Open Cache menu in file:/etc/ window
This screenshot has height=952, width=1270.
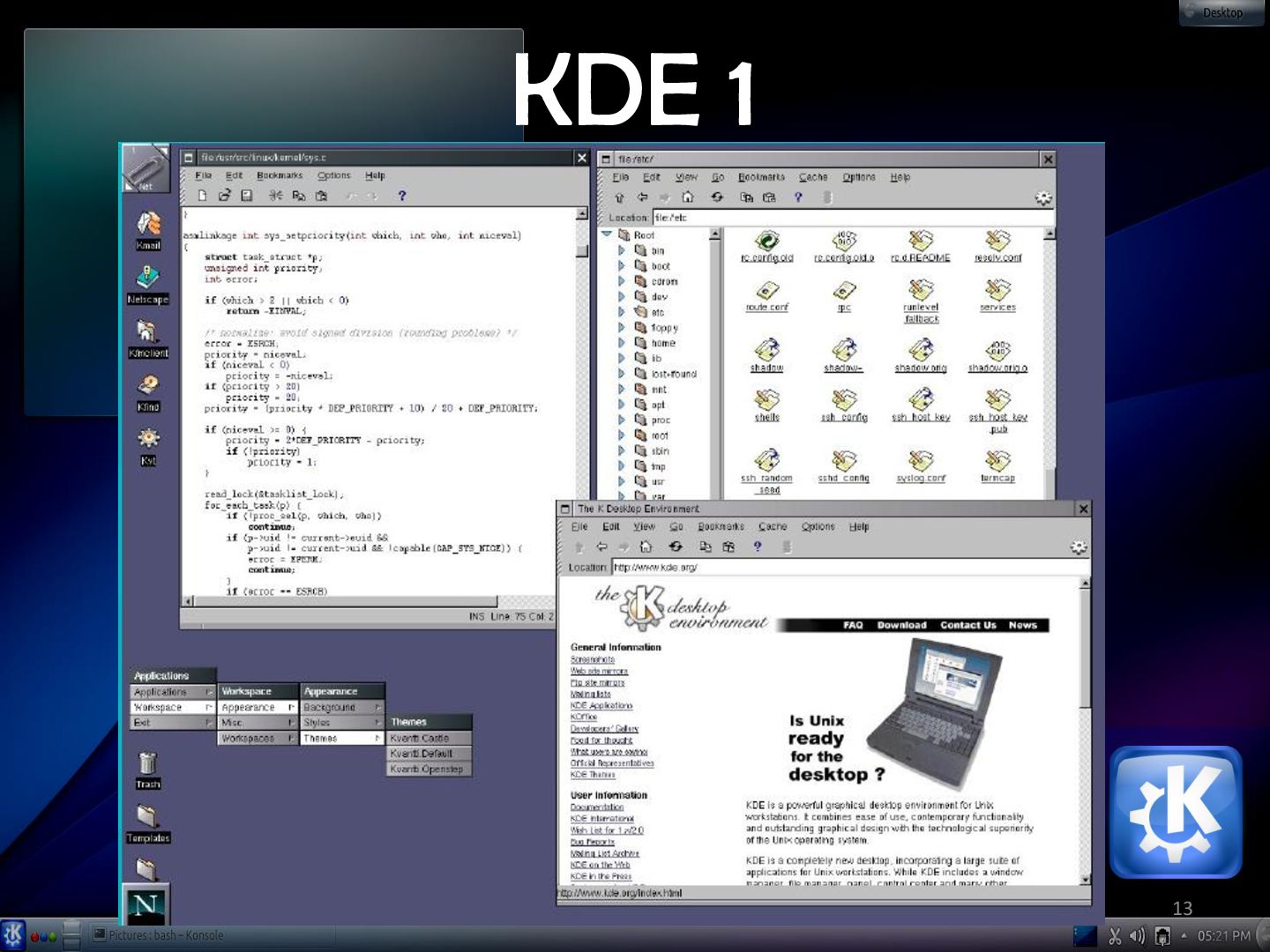(x=813, y=177)
